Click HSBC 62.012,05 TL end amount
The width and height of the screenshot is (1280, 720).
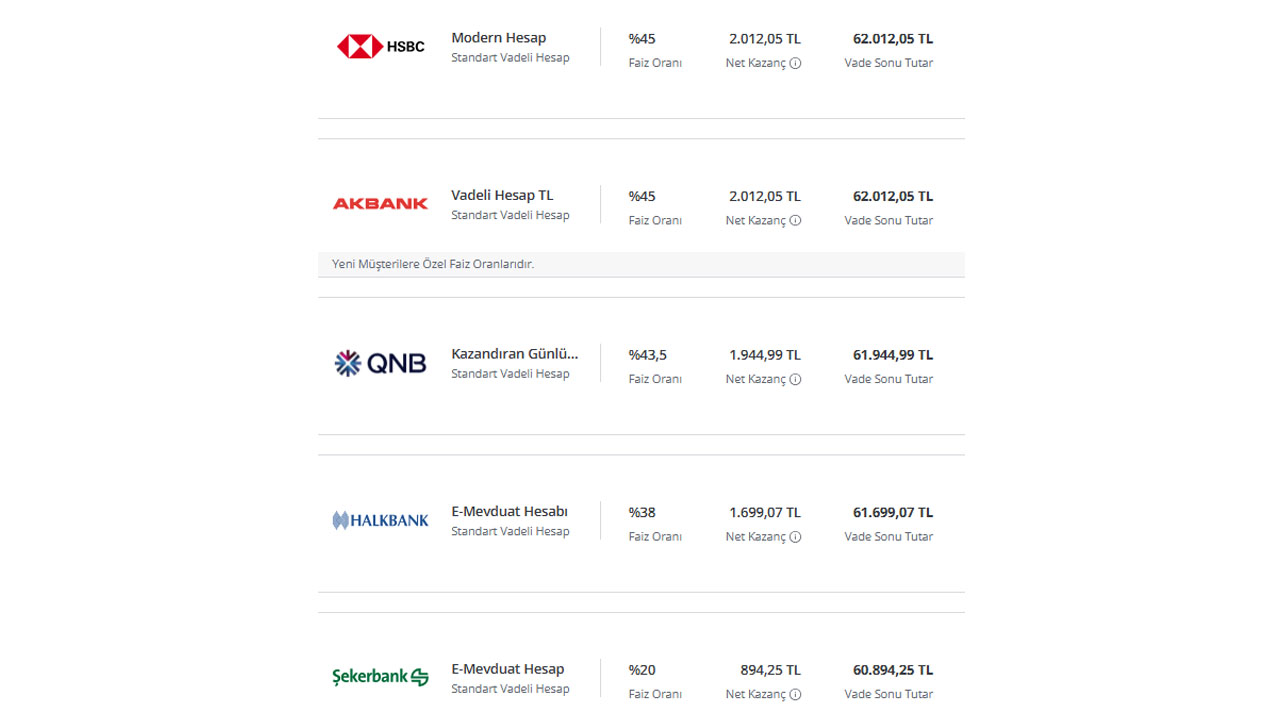click(892, 39)
